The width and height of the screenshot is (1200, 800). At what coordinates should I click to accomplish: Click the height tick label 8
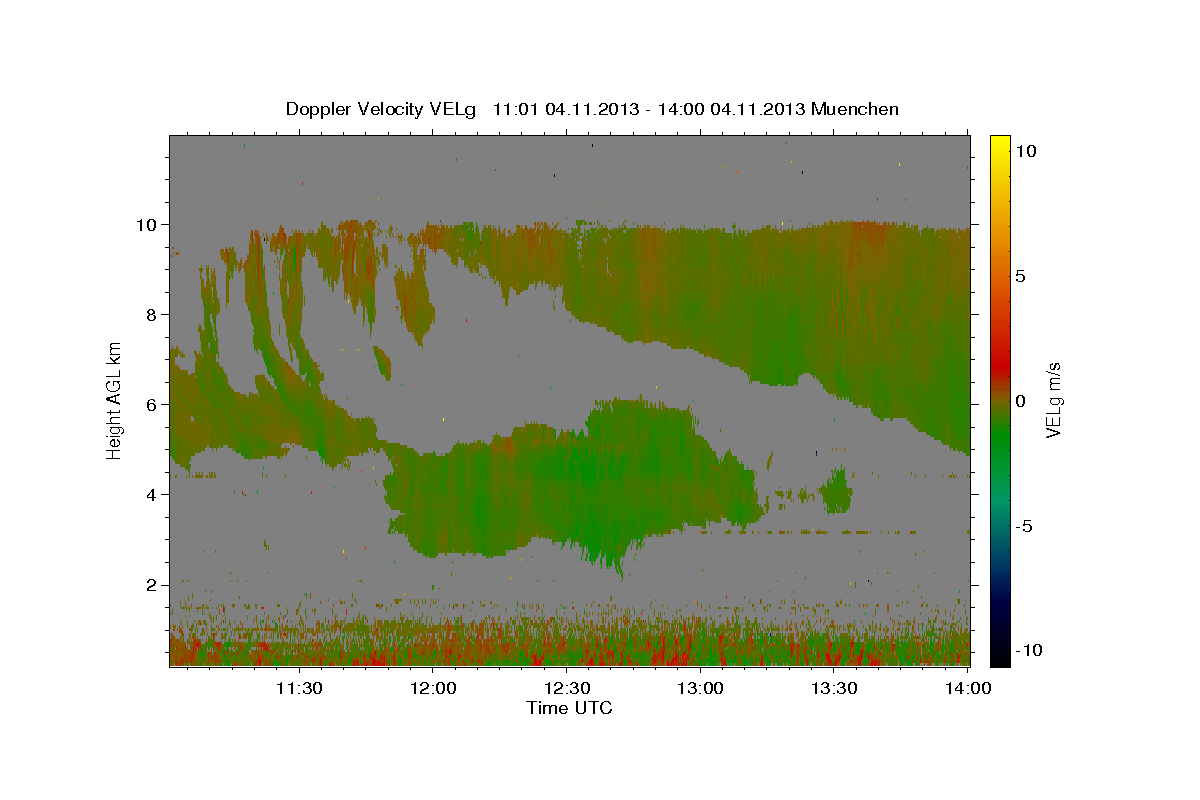152,314
